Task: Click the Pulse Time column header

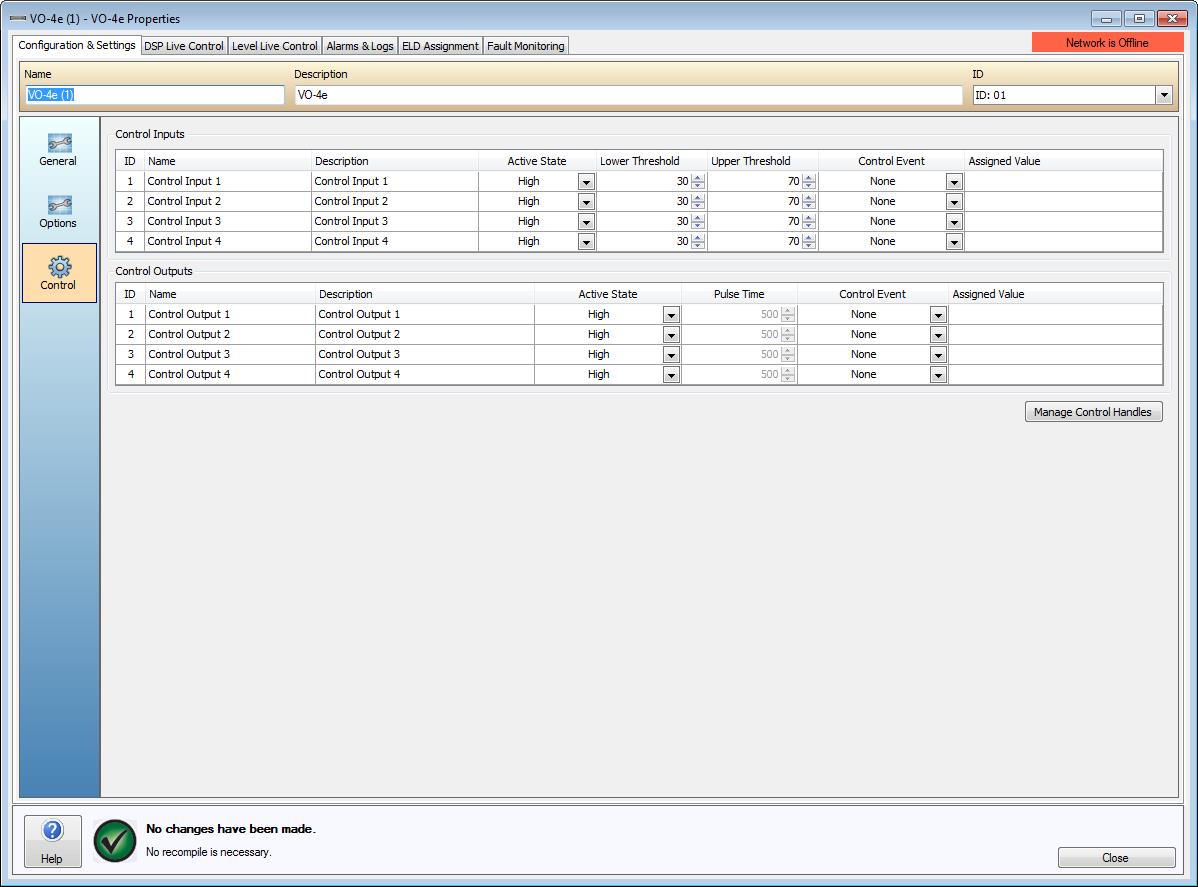Action: point(739,294)
